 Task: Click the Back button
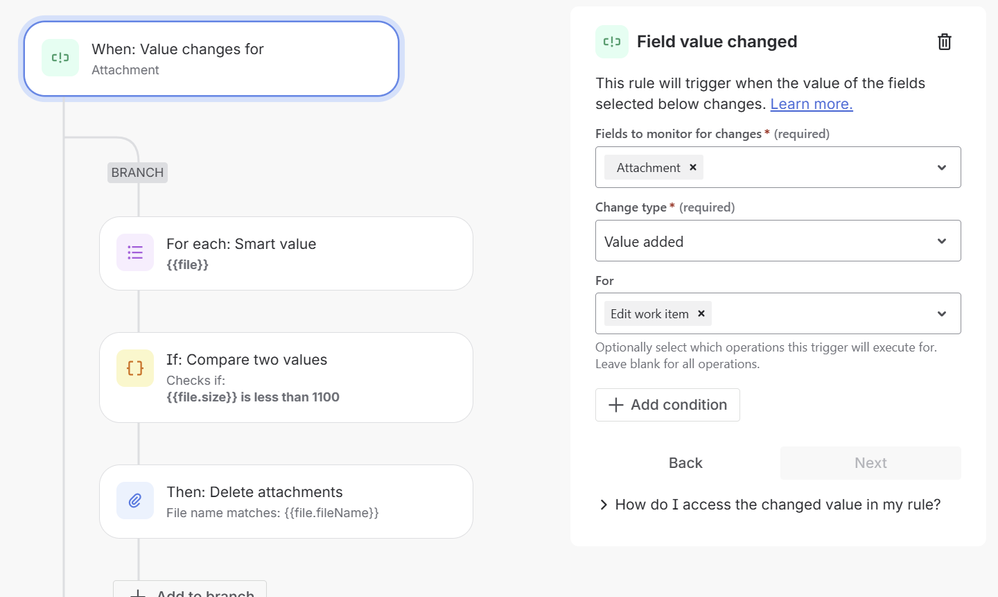(x=685, y=463)
